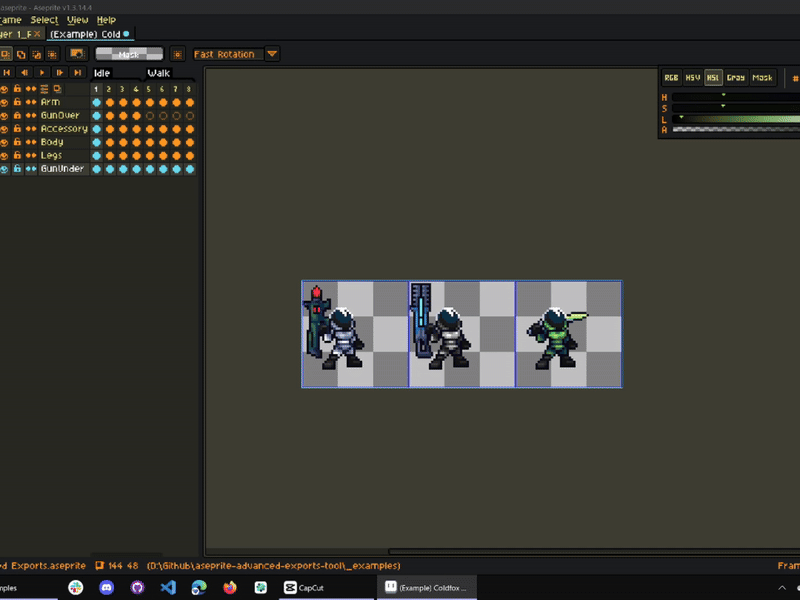Screen dimensions: 800x600
Task: Open the Fast Rotation algorithm dropdown
Action: pyautogui.click(x=272, y=54)
